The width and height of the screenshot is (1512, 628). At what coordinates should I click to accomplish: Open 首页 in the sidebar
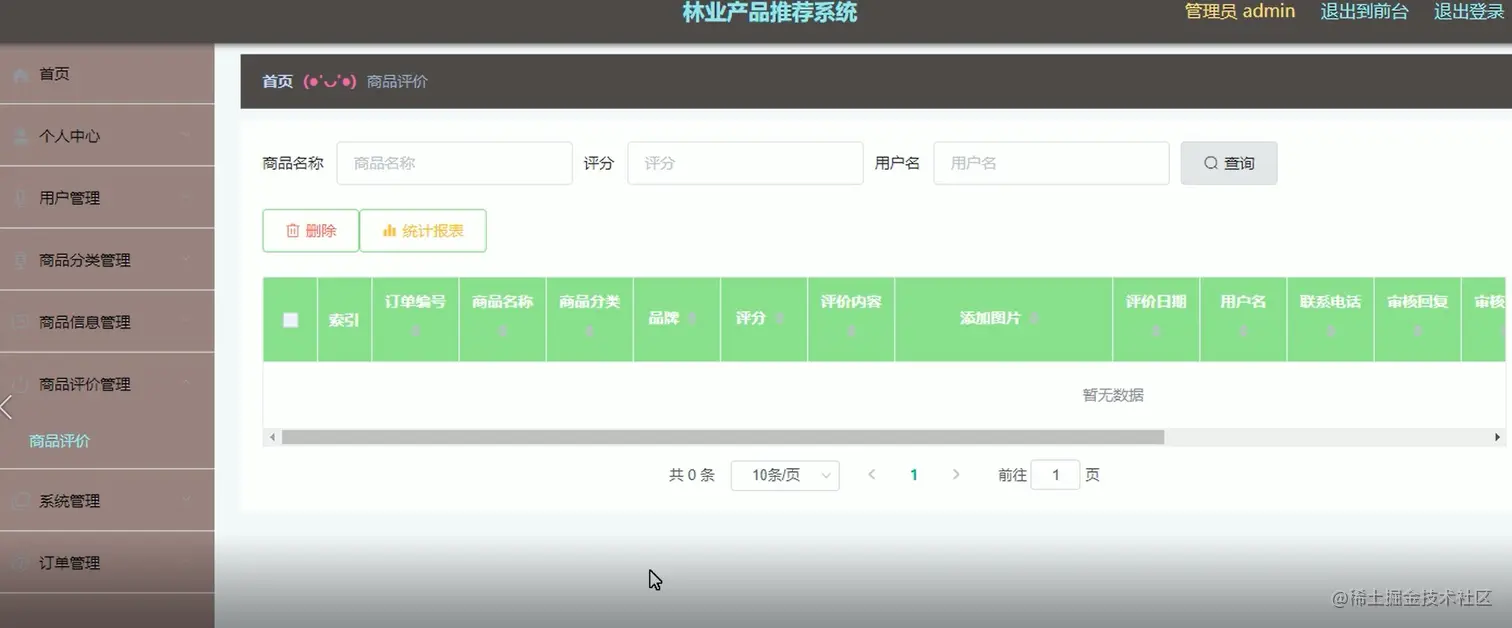pos(107,74)
